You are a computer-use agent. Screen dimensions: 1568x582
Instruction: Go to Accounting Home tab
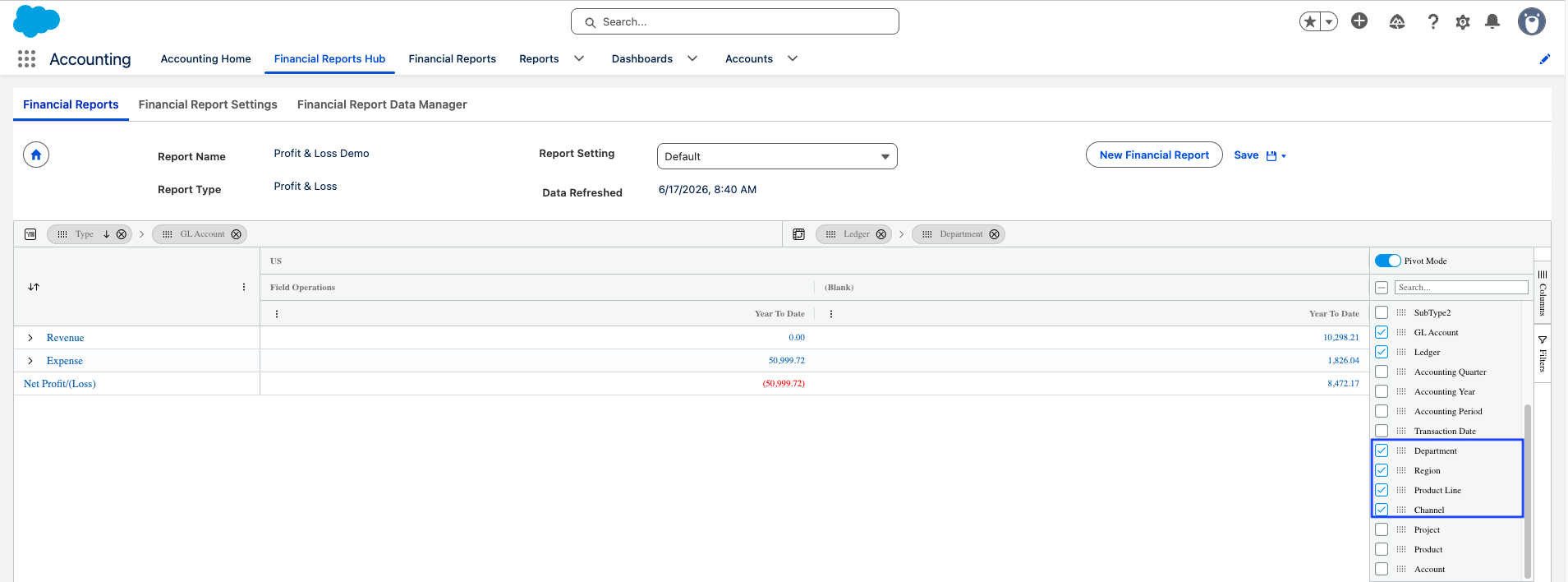(206, 58)
